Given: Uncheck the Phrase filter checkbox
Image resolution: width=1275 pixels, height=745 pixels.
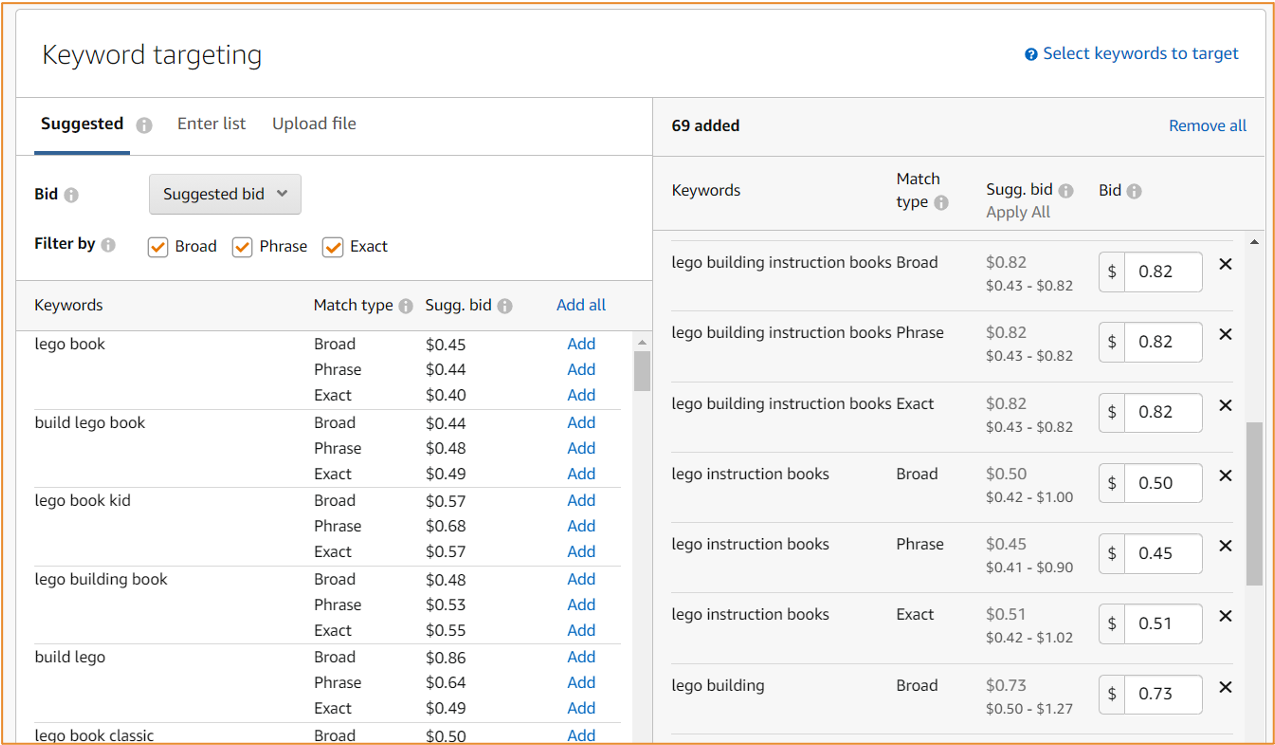Looking at the screenshot, I should tap(242, 246).
